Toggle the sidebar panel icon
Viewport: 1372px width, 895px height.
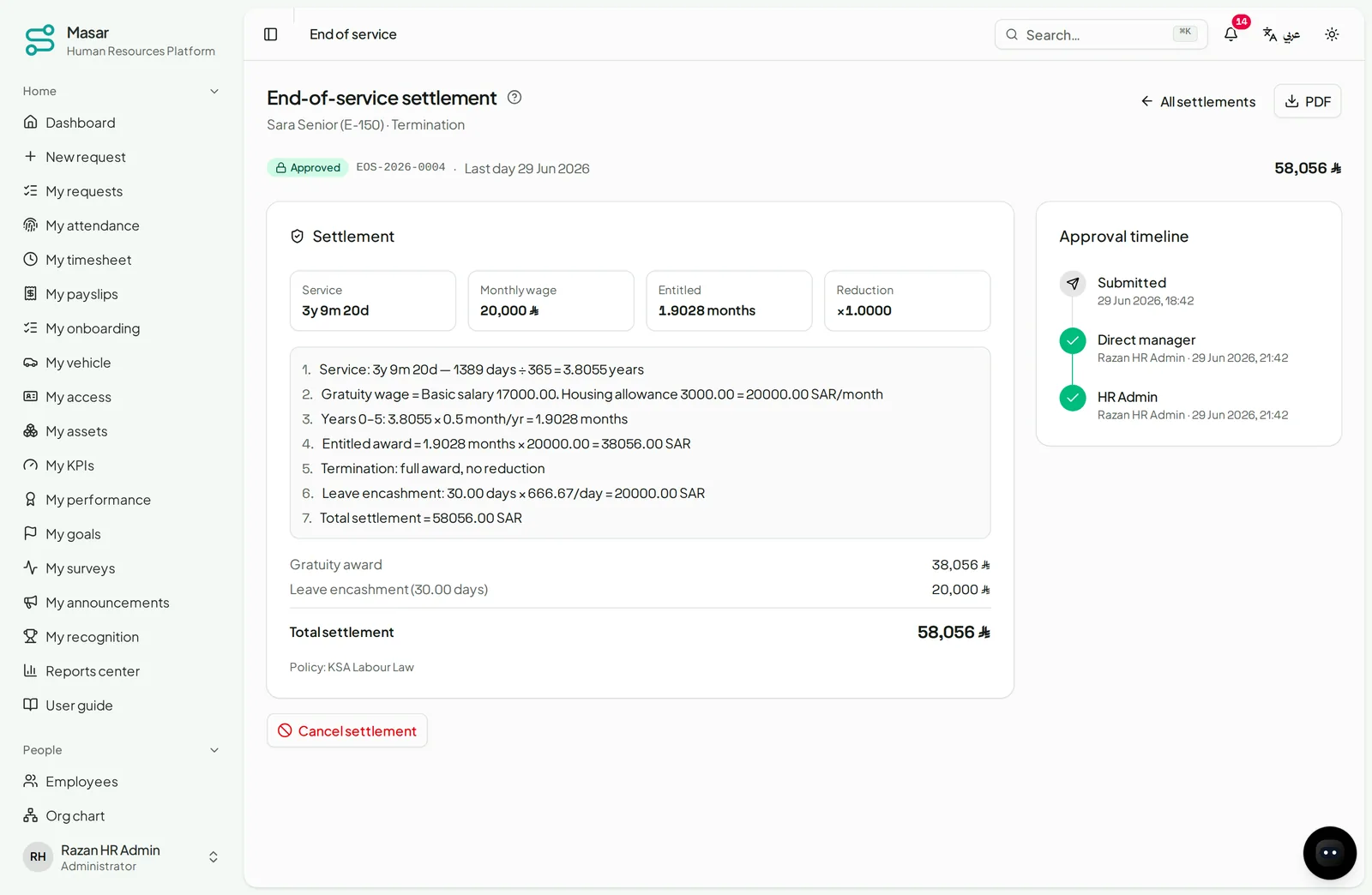coord(270,34)
